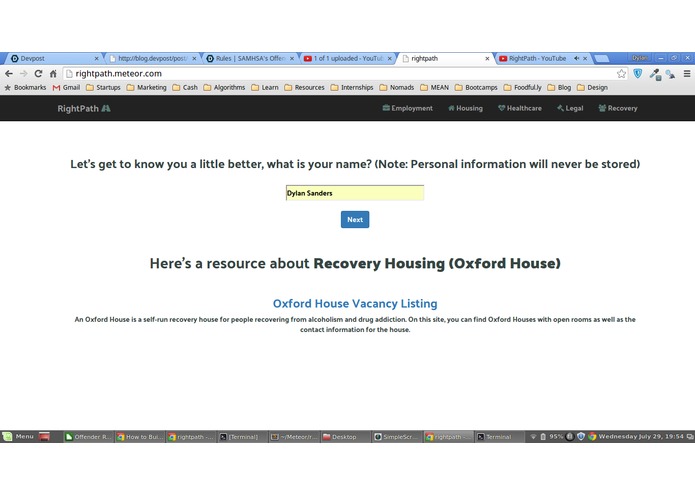
Task: Expand the Startups bookmark folder
Action: pyautogui.click(x=103, y=87)
